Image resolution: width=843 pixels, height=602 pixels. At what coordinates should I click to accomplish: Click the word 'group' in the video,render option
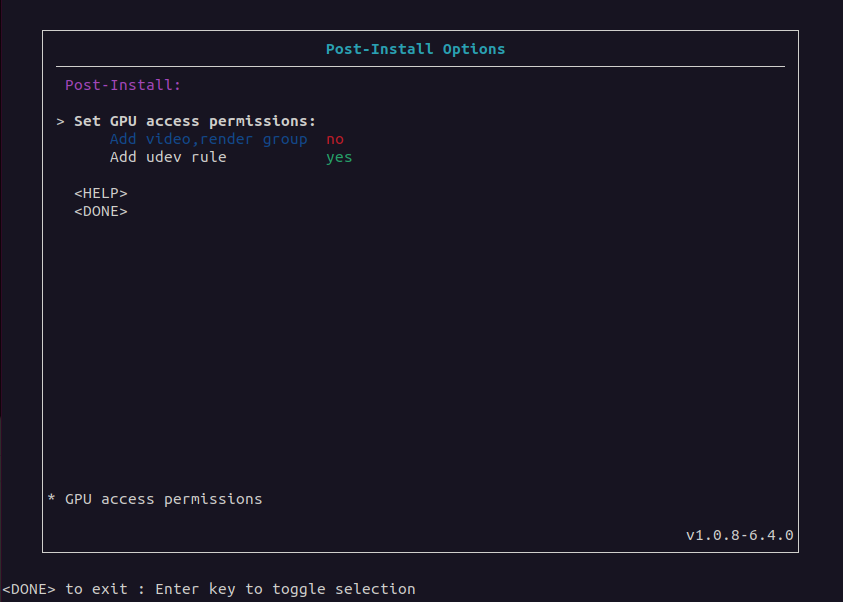coord(285,139)
